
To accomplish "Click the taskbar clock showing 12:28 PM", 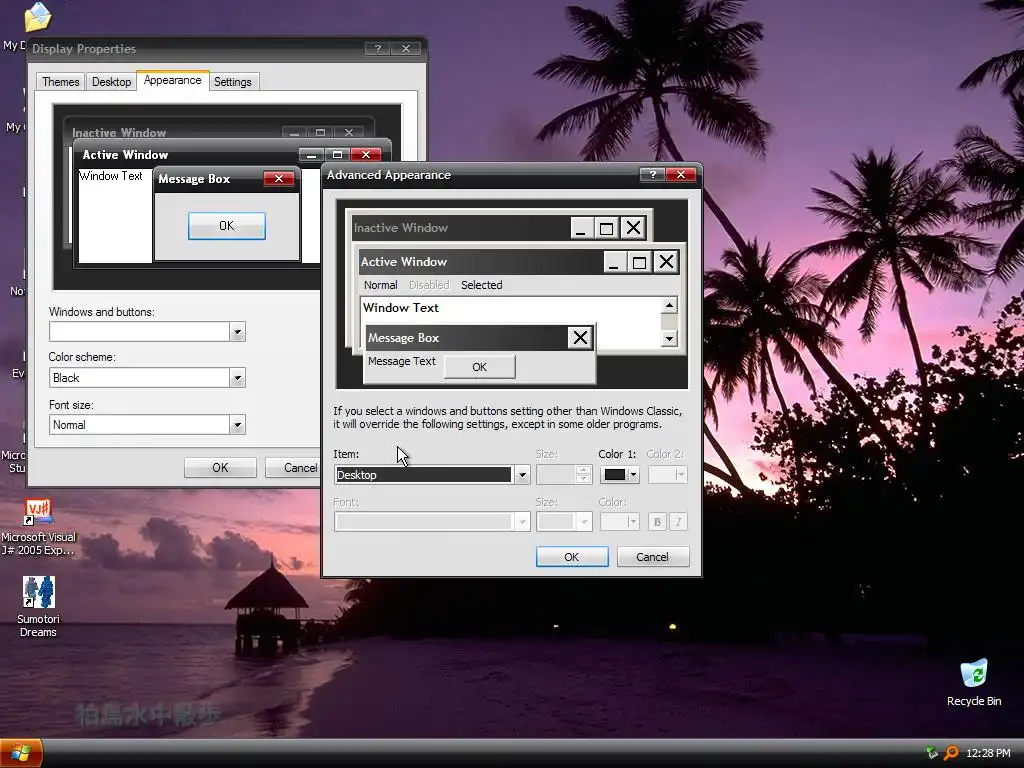I will (988, 753).
